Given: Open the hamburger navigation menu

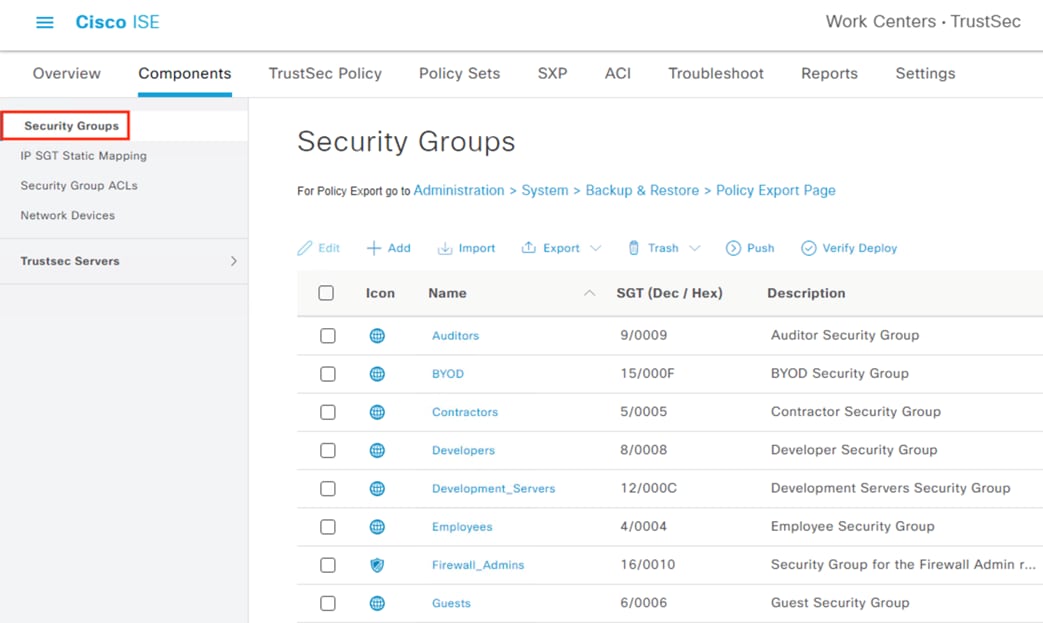Looking at the screenshot, I should point(45,23).
